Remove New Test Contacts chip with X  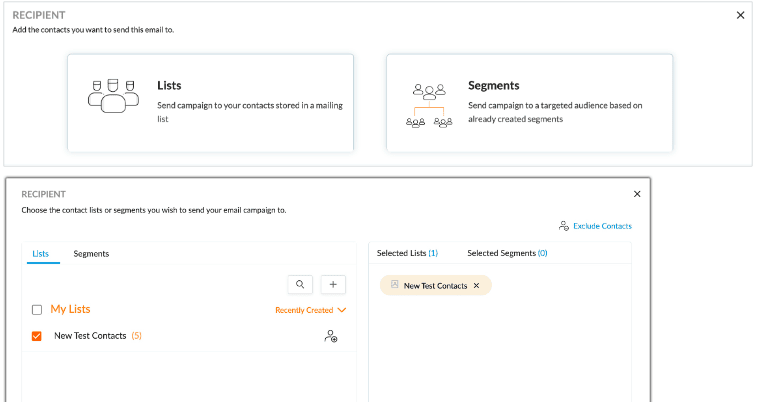pyautogui.click(x=476, y=286)
